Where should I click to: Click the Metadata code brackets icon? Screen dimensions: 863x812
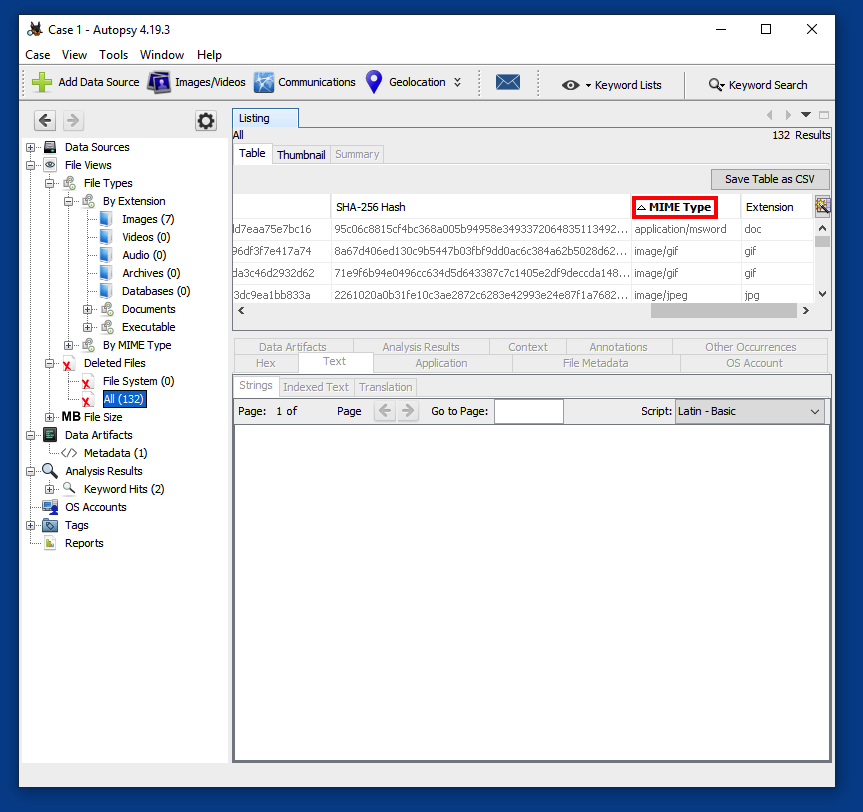(69, 453)
